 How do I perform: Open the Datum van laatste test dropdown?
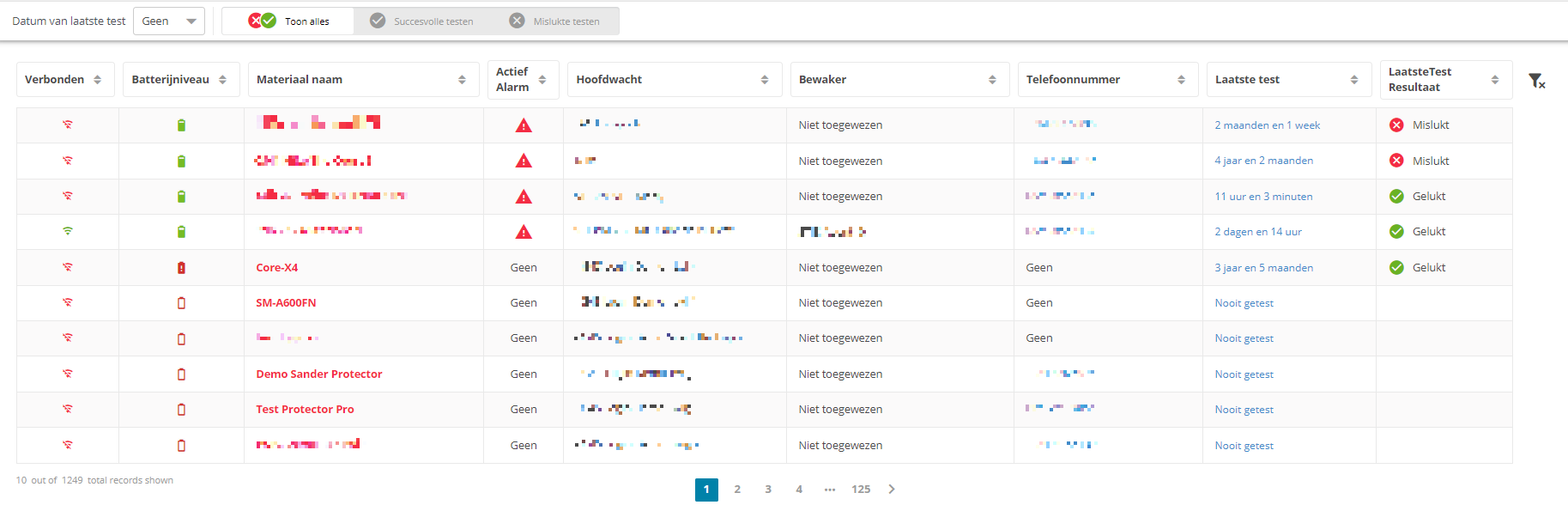pyautogui.click(x=169, y=21)
